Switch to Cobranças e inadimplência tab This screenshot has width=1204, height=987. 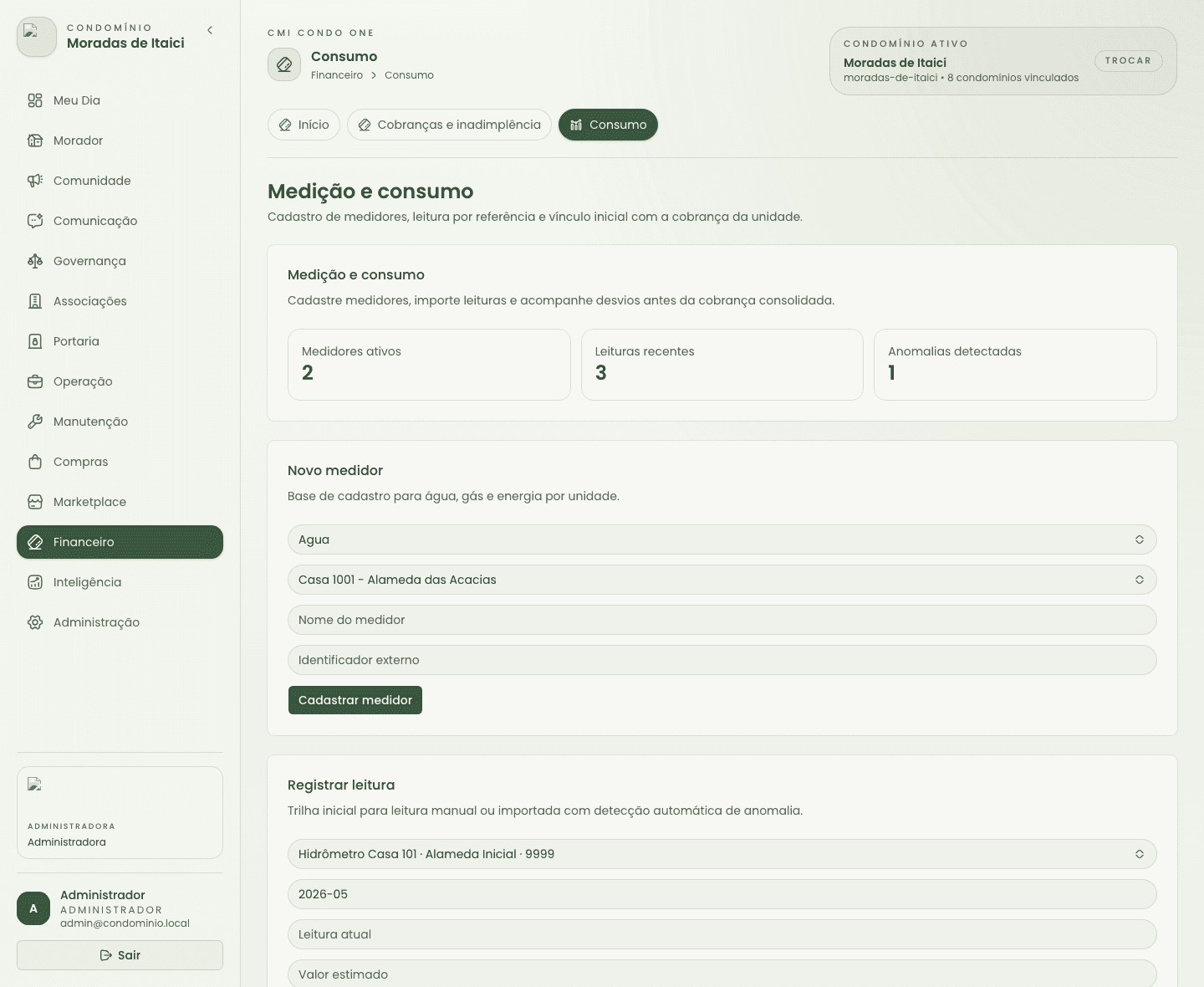click(449, 125)
